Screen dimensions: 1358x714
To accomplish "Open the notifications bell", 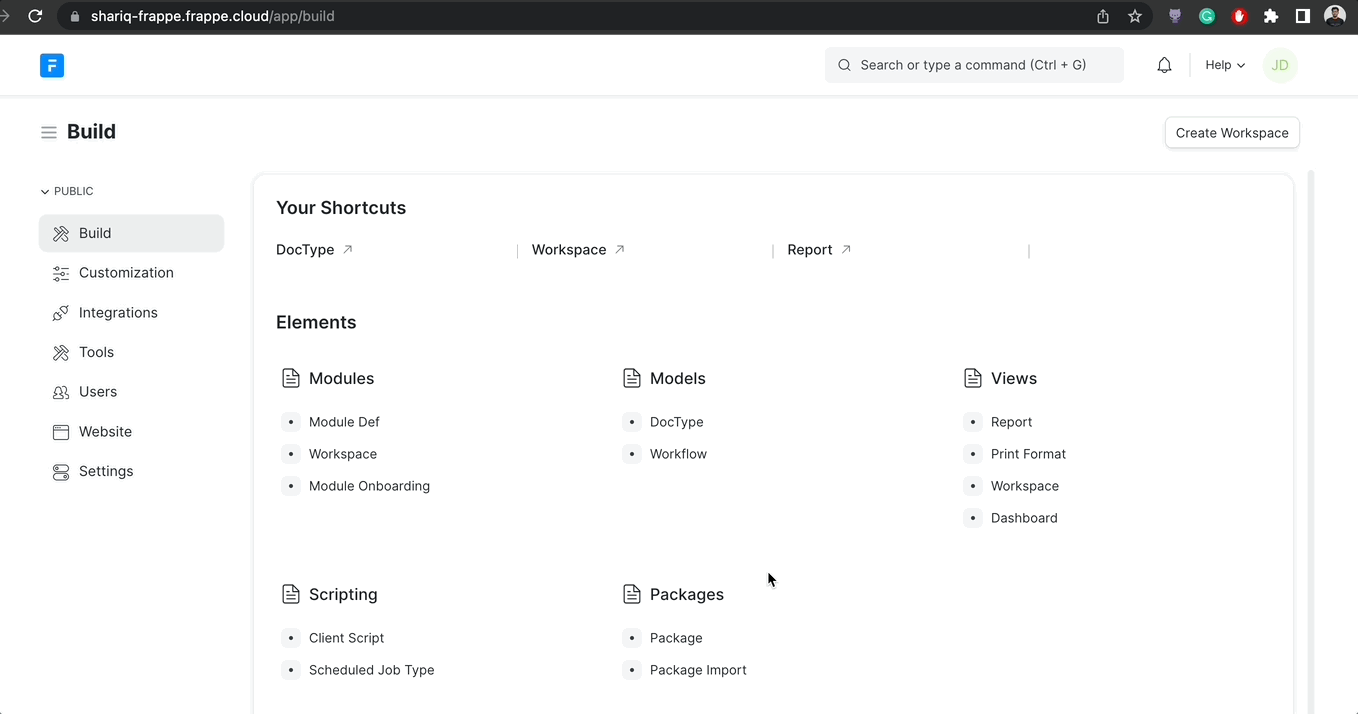I will (x=1164, y=65).
